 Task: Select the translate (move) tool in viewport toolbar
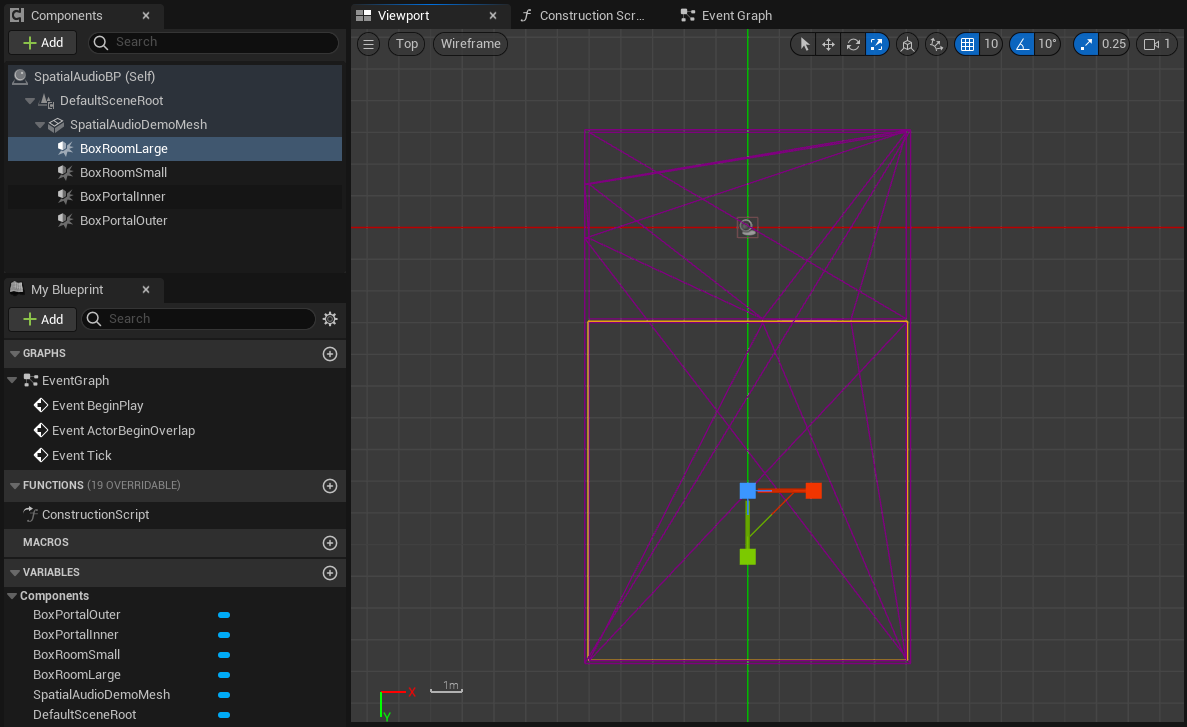(x=828, y=44)
